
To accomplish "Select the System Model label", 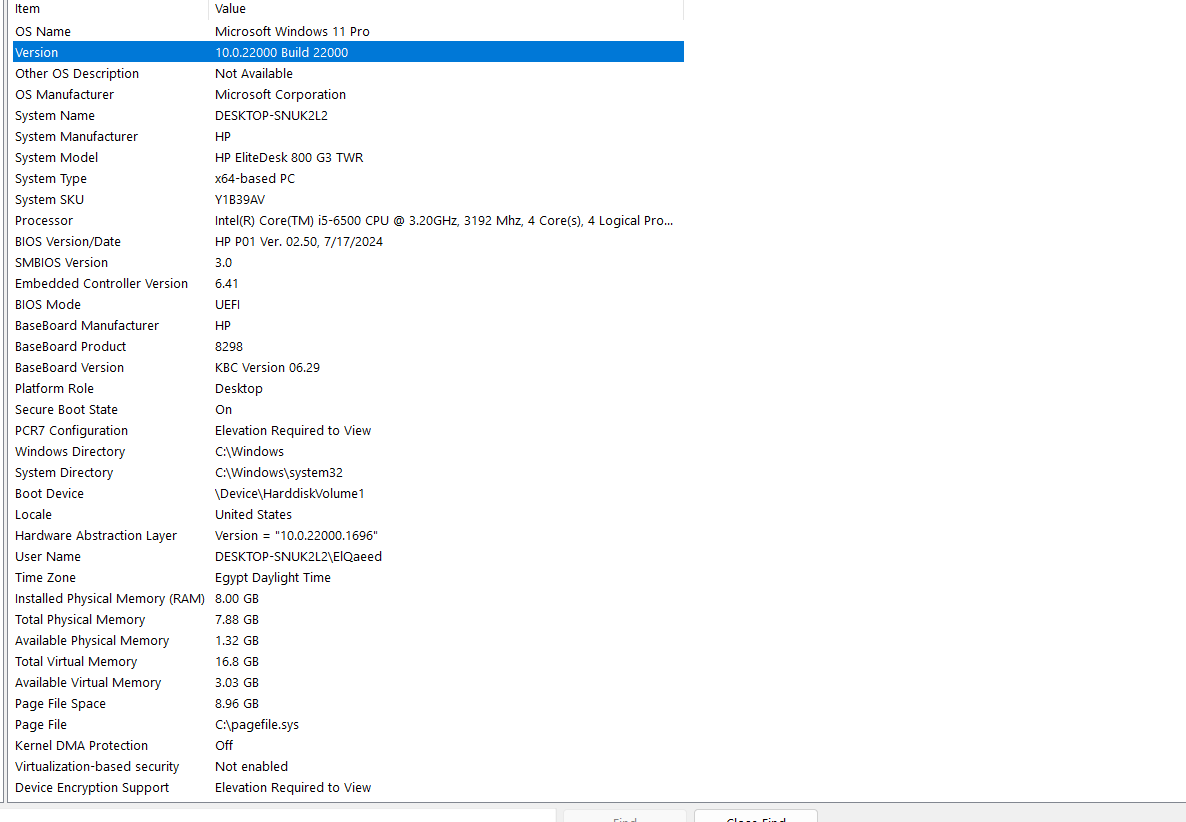I will coord(57,158).
